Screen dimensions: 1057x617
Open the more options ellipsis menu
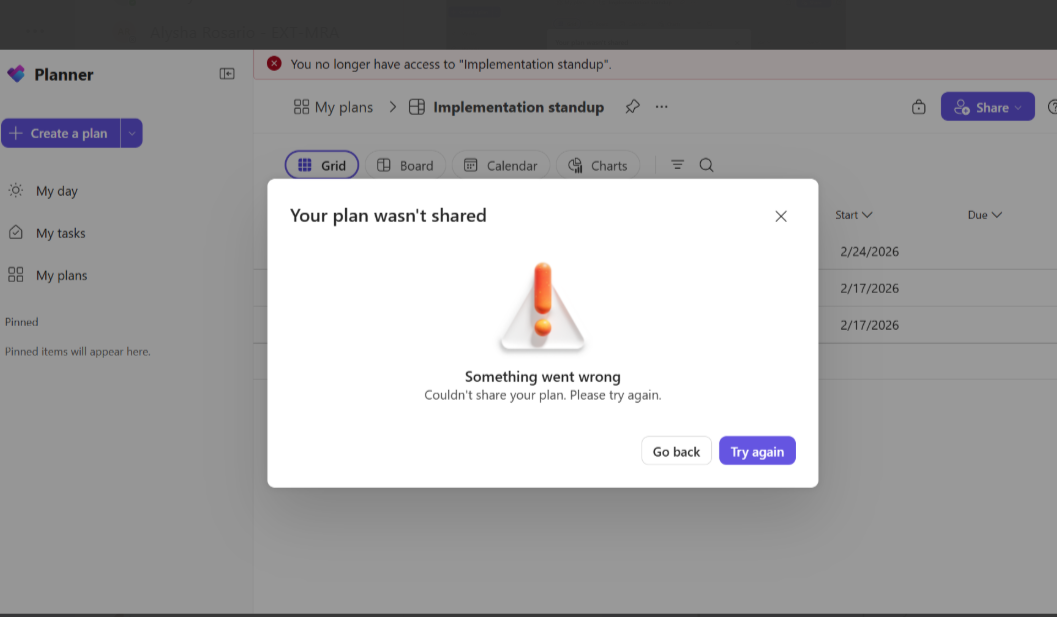[x=661, y=107]
